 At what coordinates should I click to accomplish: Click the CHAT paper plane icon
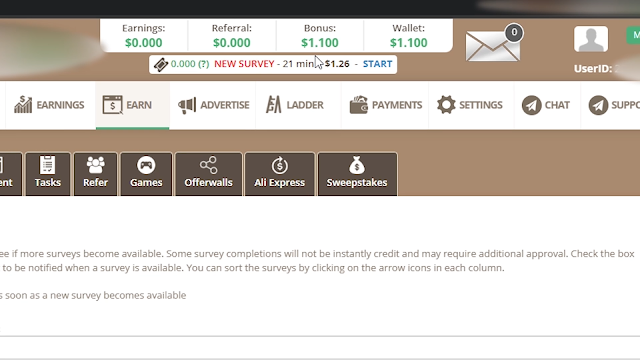pos(531,105)
